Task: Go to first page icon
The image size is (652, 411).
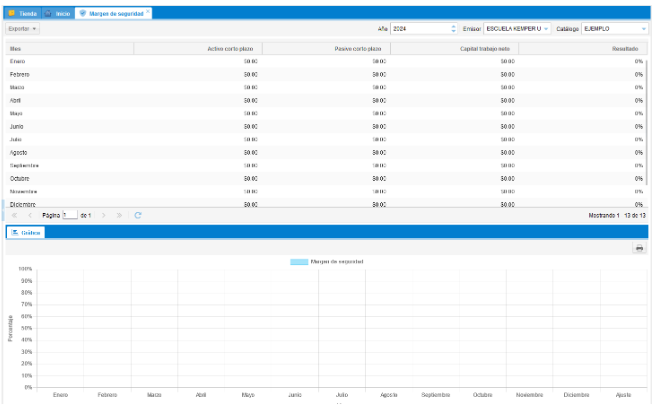Action: point(15,215)
